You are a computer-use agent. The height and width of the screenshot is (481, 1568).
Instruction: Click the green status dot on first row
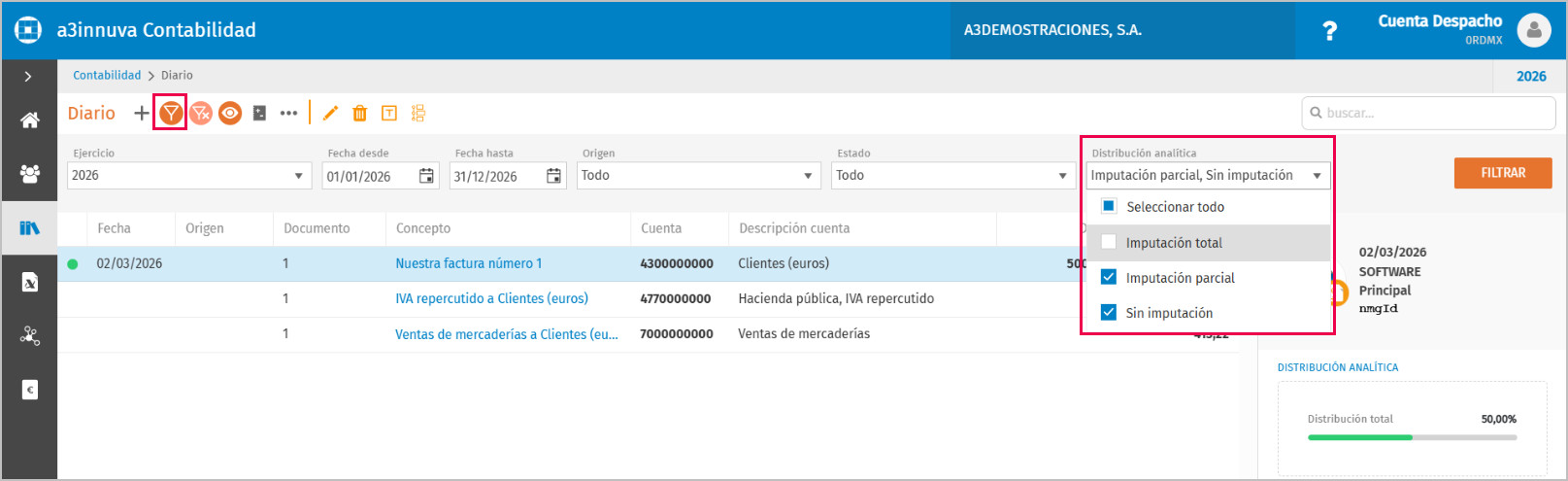pos(72,264)
